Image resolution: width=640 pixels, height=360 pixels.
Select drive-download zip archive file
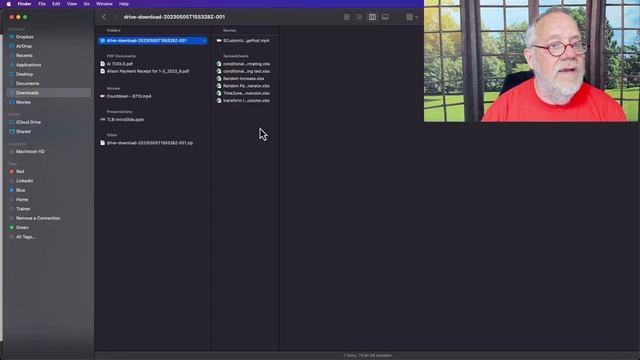[x=150, y=143]
